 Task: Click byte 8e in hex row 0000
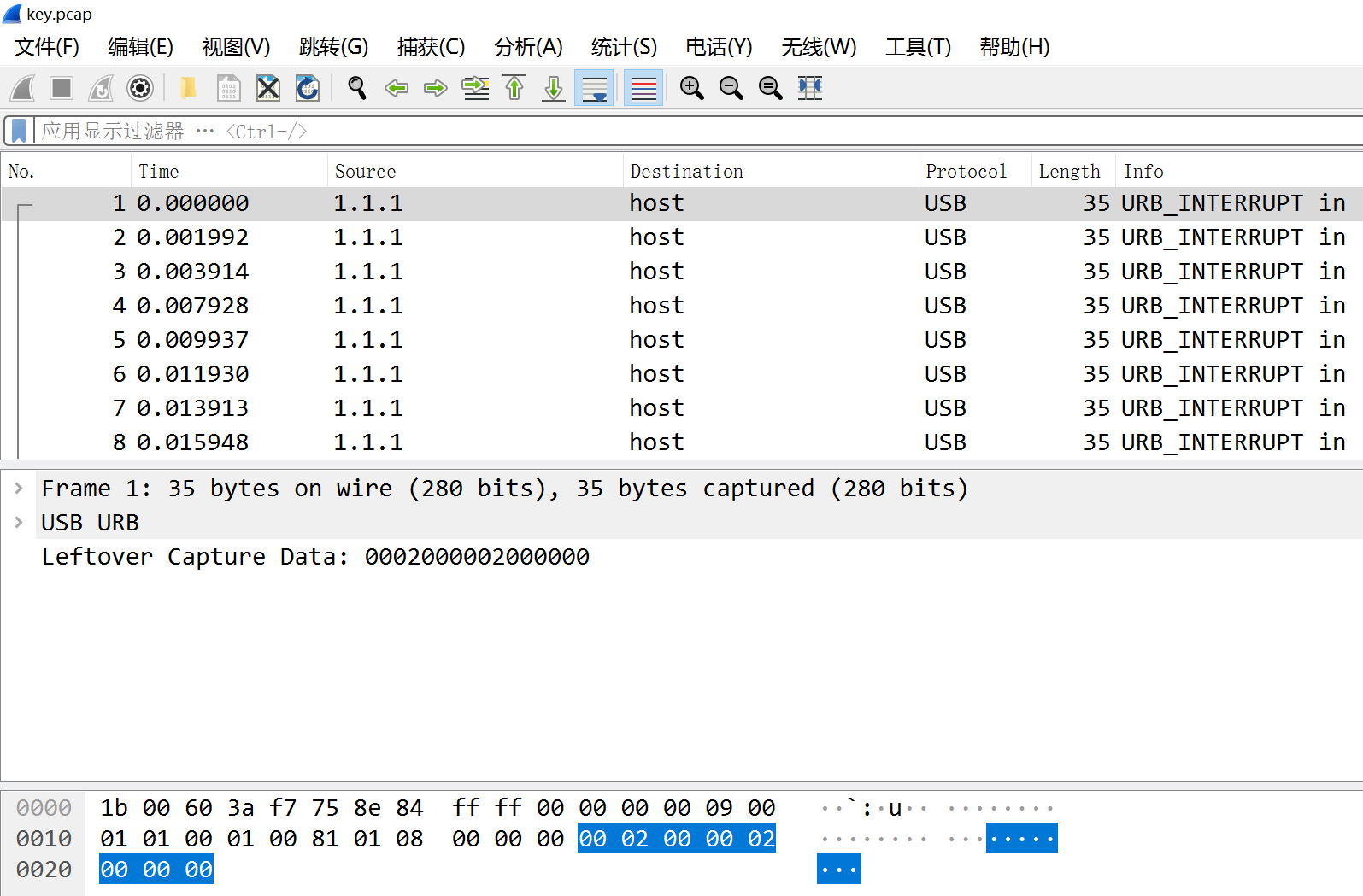click(x=367, y=808)
